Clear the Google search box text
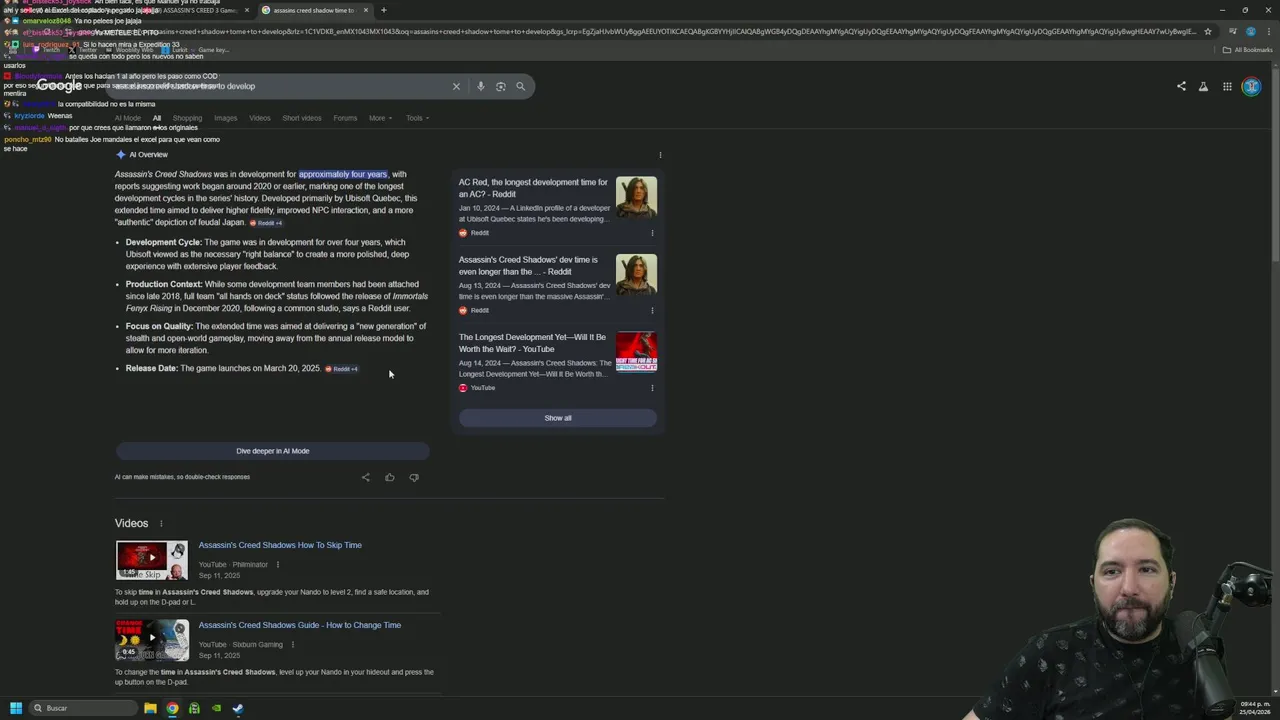The height and width of the screenshot is (720, 1280). [456, 86]
